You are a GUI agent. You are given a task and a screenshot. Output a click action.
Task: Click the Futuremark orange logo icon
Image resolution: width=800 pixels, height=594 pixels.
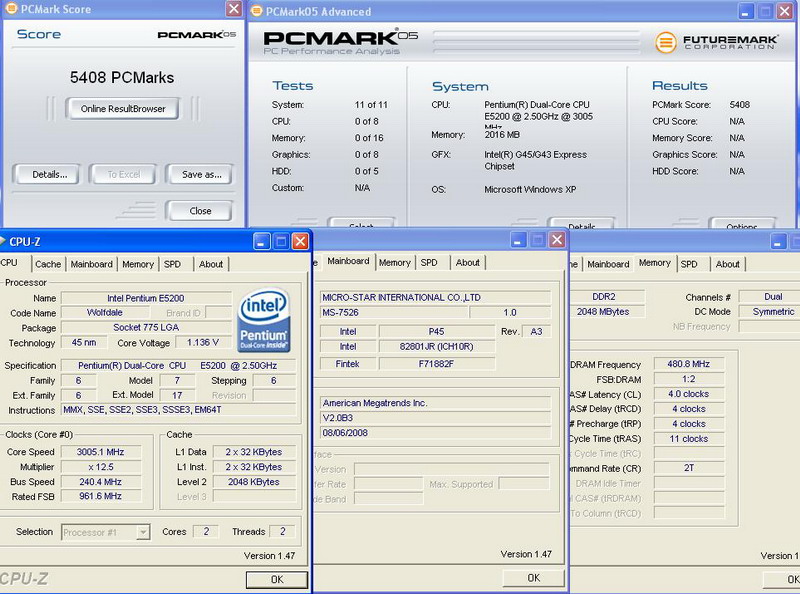[x=665, y=42]
